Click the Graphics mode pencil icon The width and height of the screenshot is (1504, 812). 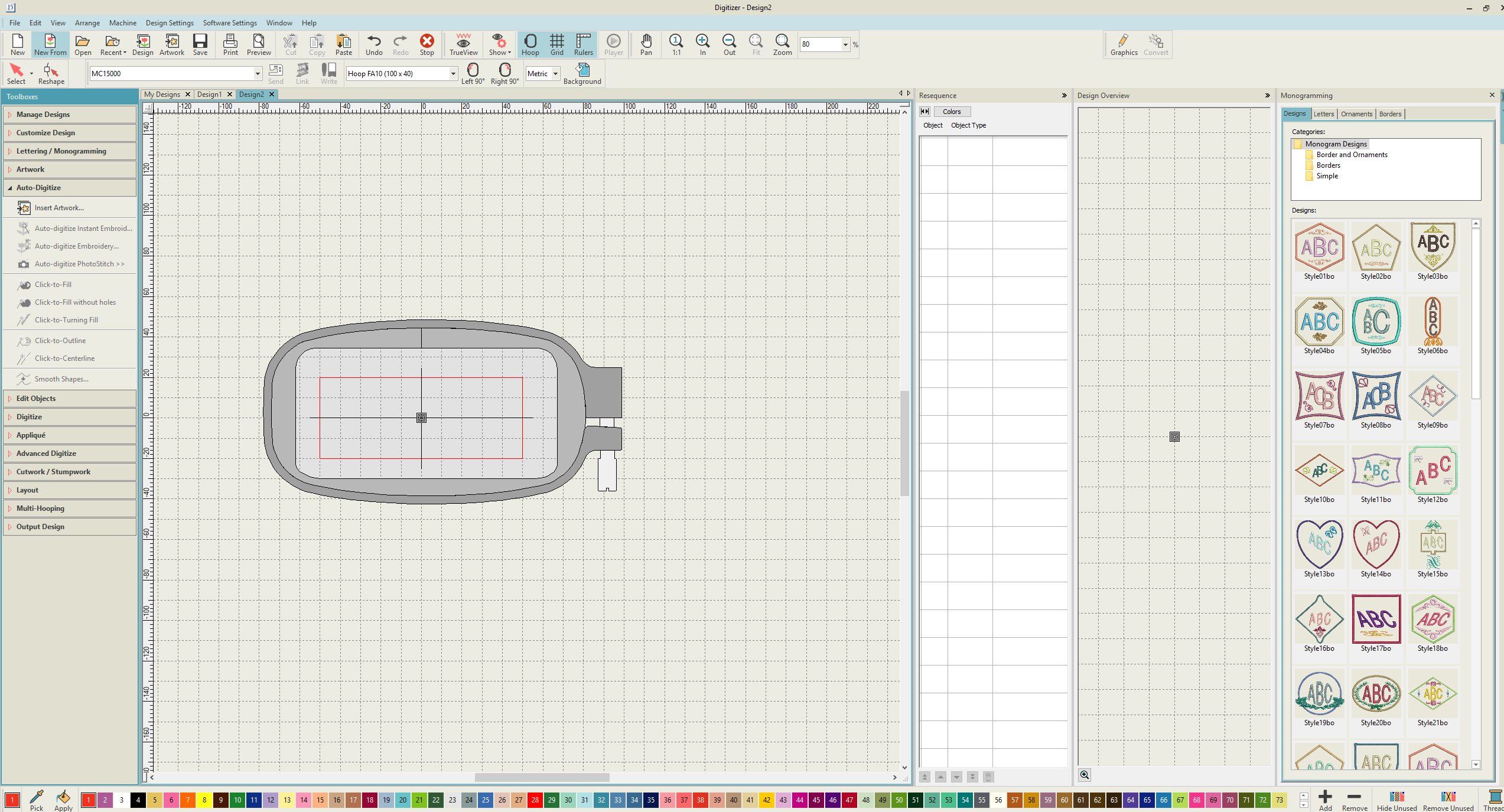[x=1124, y=44]
